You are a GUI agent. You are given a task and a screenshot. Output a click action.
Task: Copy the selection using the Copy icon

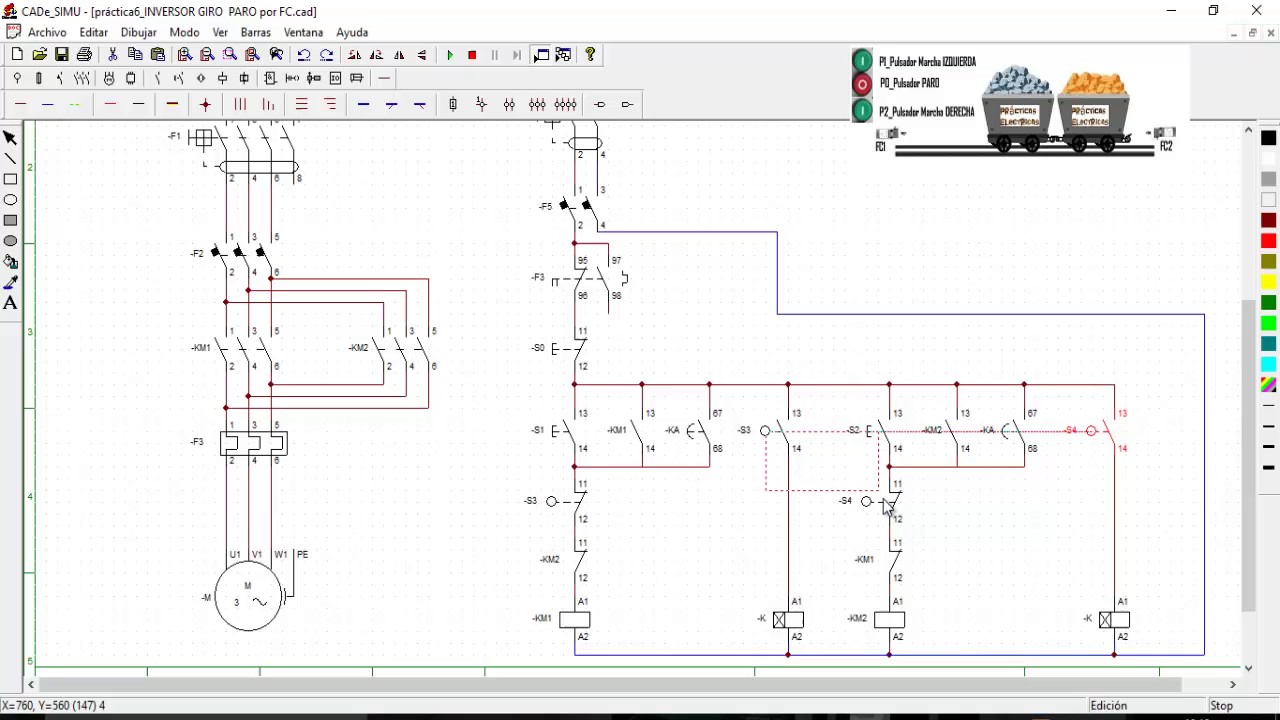click(x=135, y=55)
